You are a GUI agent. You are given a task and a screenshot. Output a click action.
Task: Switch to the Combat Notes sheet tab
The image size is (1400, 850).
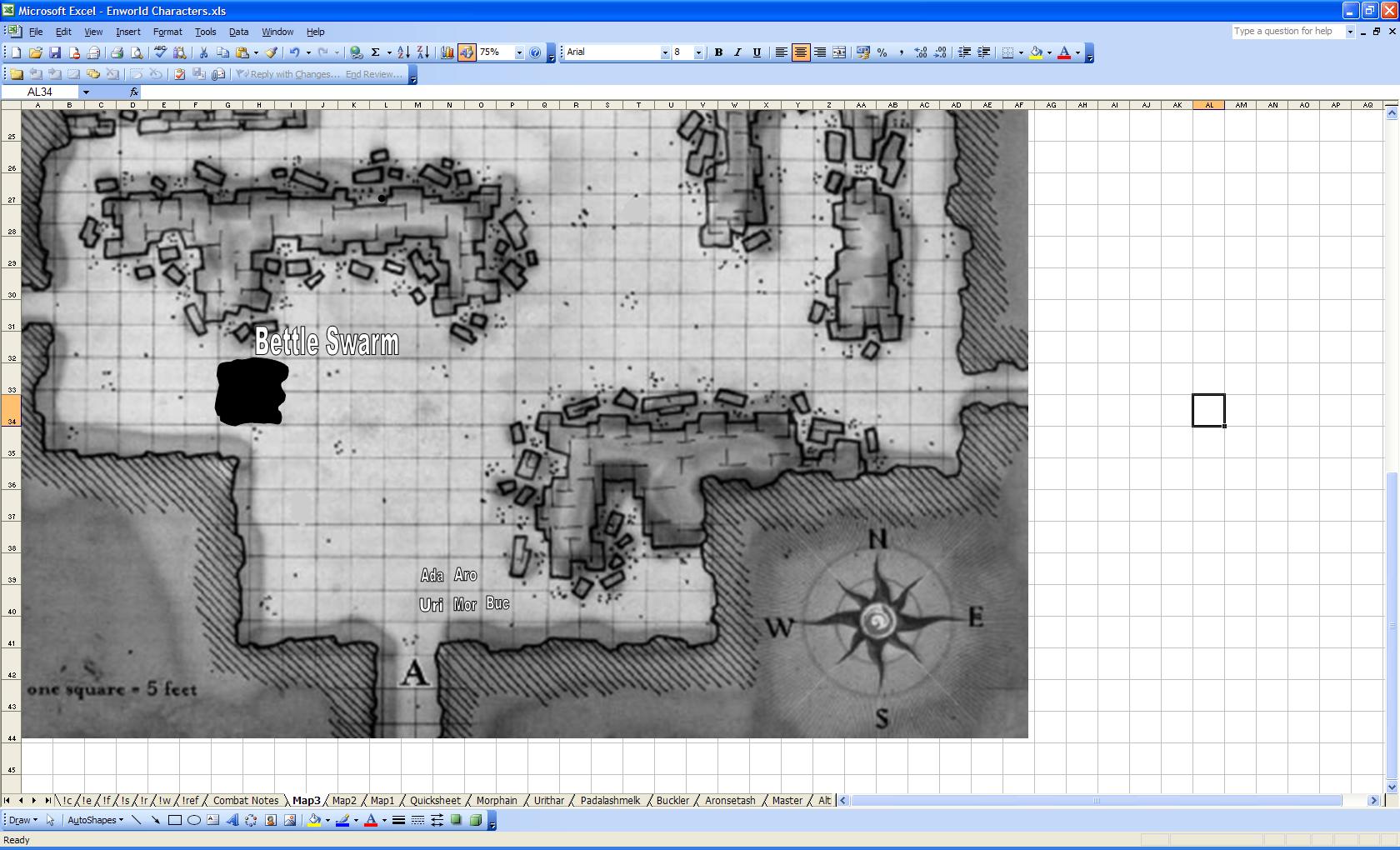point(246,801)
